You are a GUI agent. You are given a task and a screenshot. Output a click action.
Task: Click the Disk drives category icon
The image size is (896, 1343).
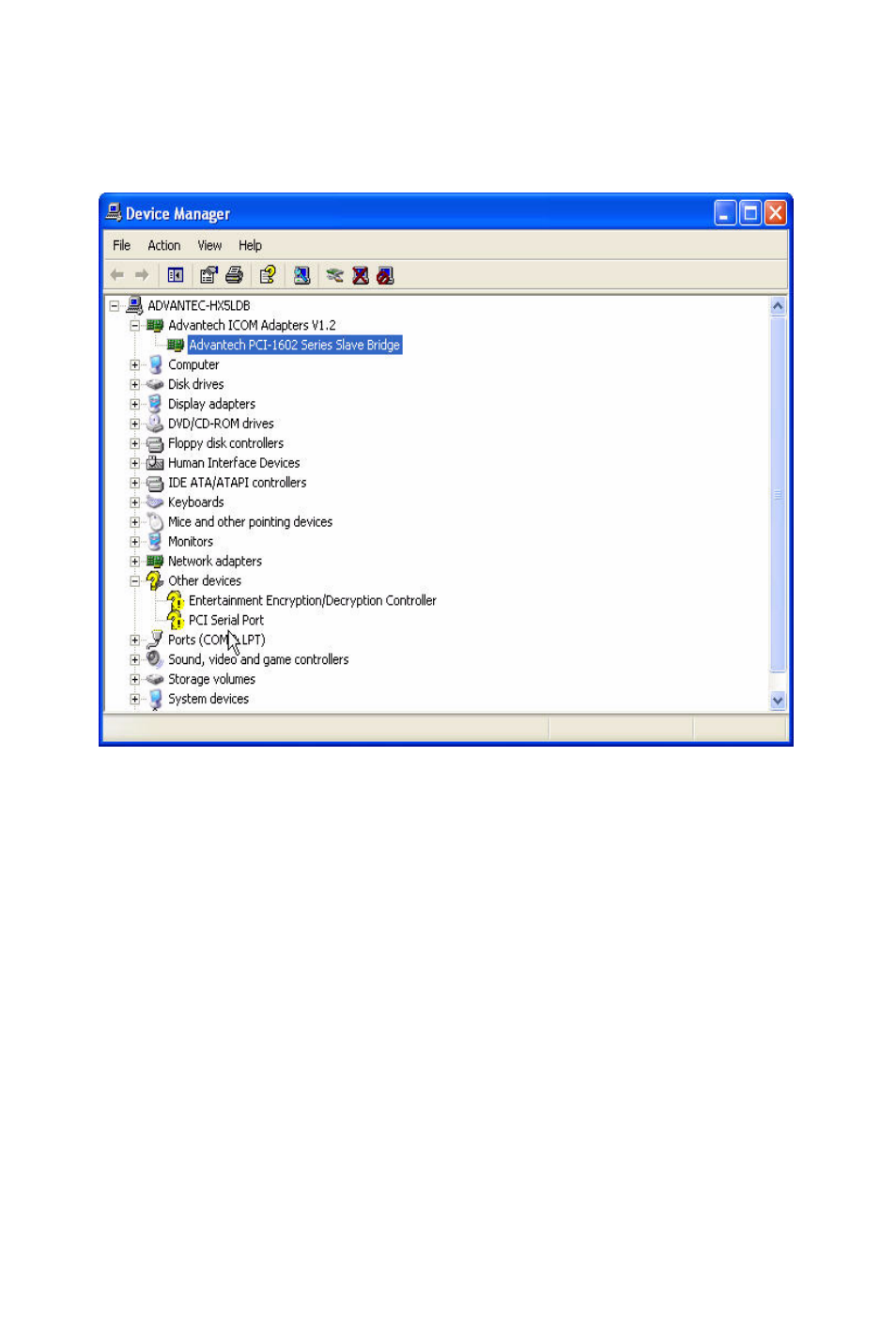pyautogui.click(x=155, y=384)
